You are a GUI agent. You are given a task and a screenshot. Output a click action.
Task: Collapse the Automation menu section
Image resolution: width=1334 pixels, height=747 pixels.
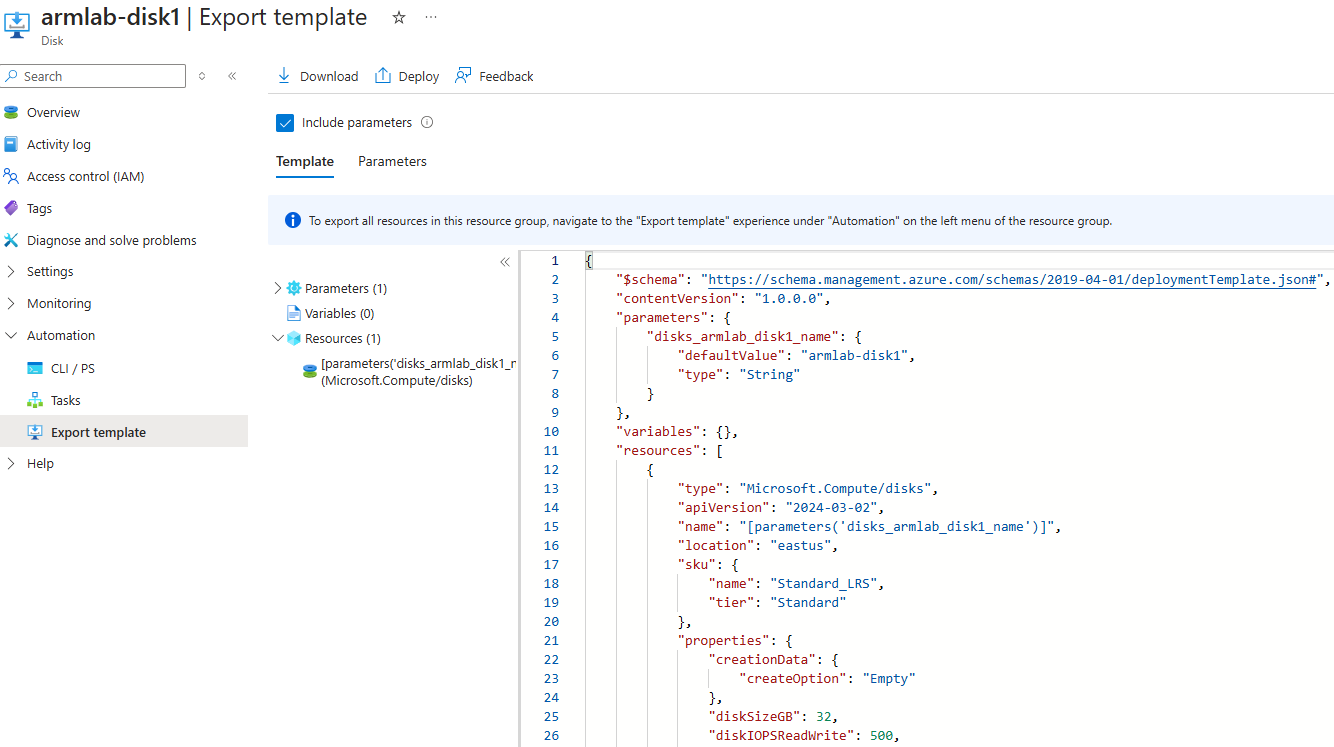click(11, 336)
